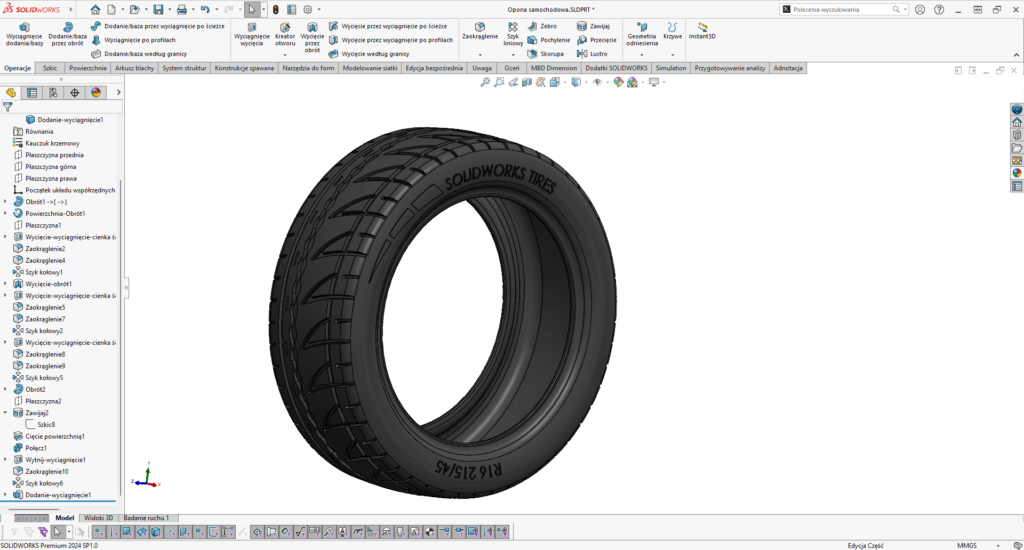Screen dimensions: 1024x550
Task: Click Wyciągnięcie dodania/bazy tool
Action: (x=24, y=34)
